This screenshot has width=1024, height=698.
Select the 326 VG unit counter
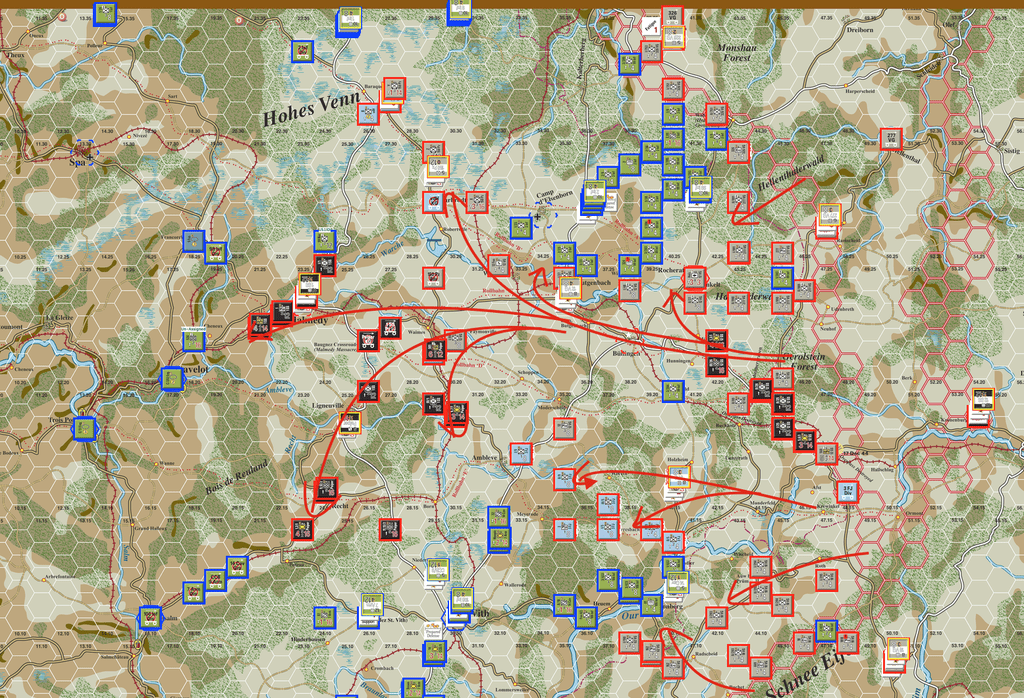[673, 16]
